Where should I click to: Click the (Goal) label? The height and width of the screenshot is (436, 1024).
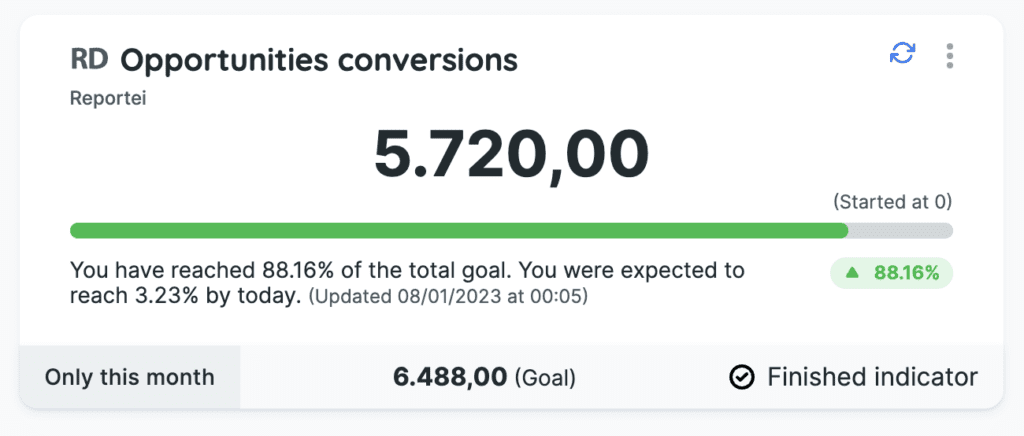(545, 379)
